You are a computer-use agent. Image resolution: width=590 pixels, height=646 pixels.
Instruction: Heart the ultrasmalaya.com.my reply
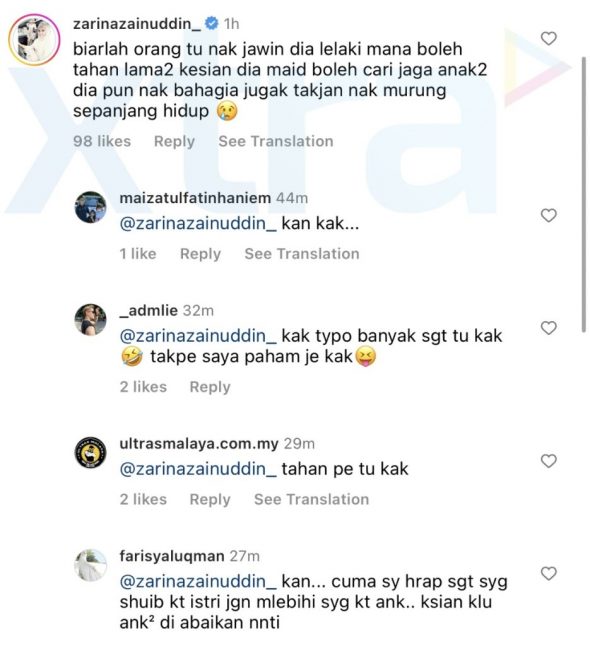click(x=548, y=461)
